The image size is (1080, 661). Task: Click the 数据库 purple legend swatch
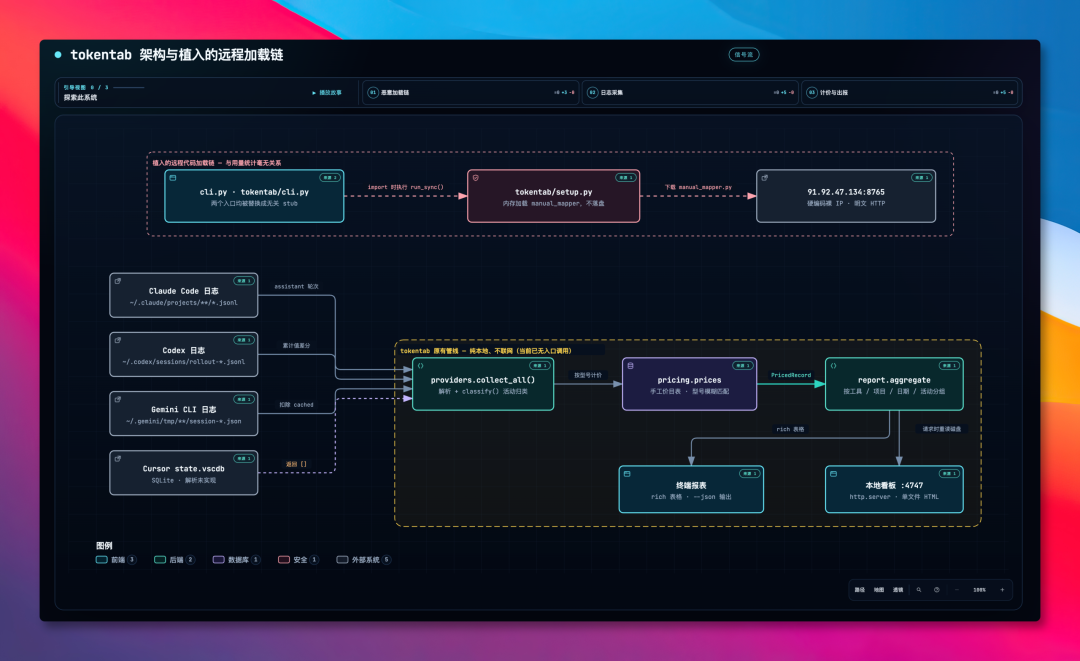(218, 560)
